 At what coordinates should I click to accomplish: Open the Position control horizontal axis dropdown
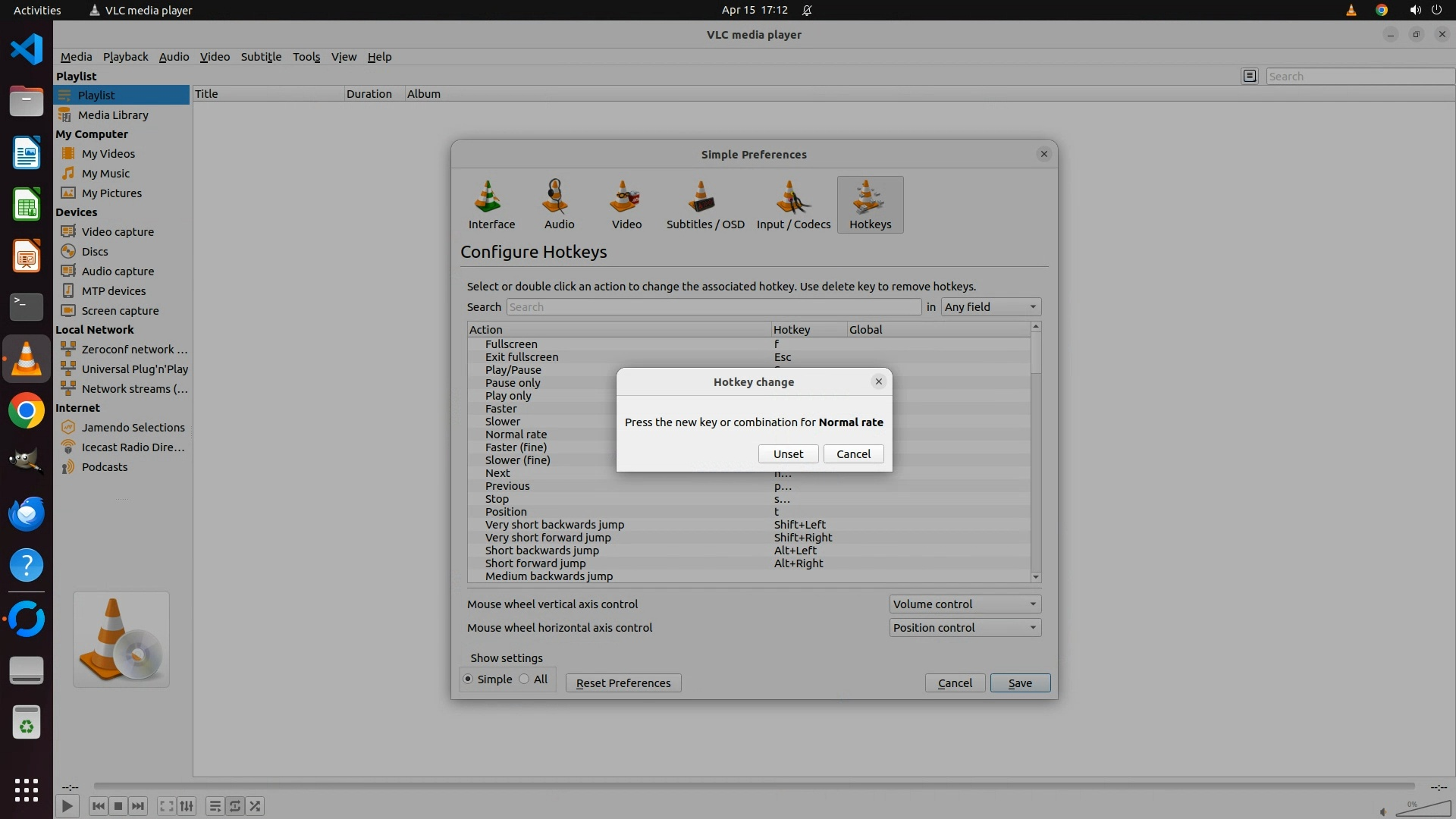point(964,628)
